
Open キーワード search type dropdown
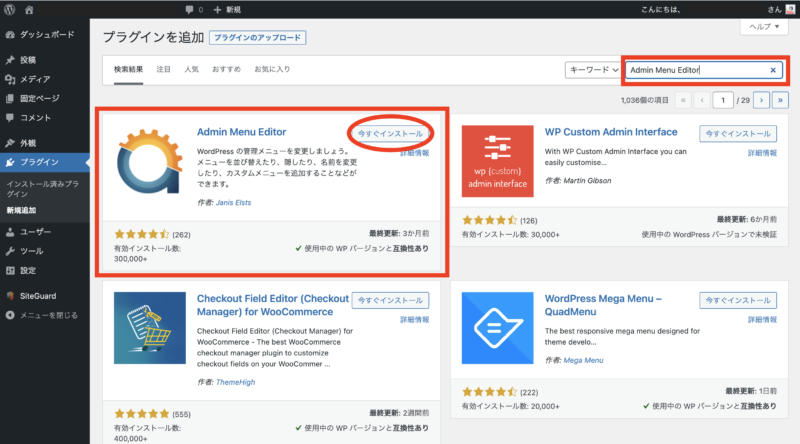(593, 70)
